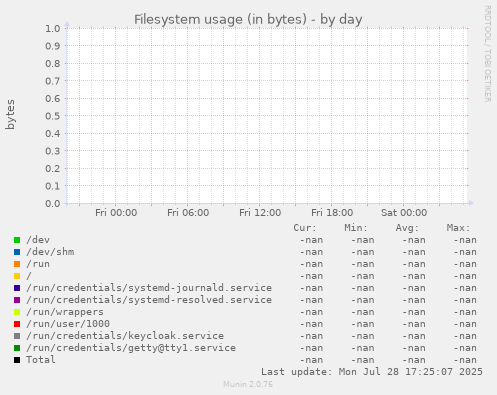Screen dimensions: 497x395
Task: Select the /dev/shm legend label
Action: pyautogui.click(x=50, y=252)
